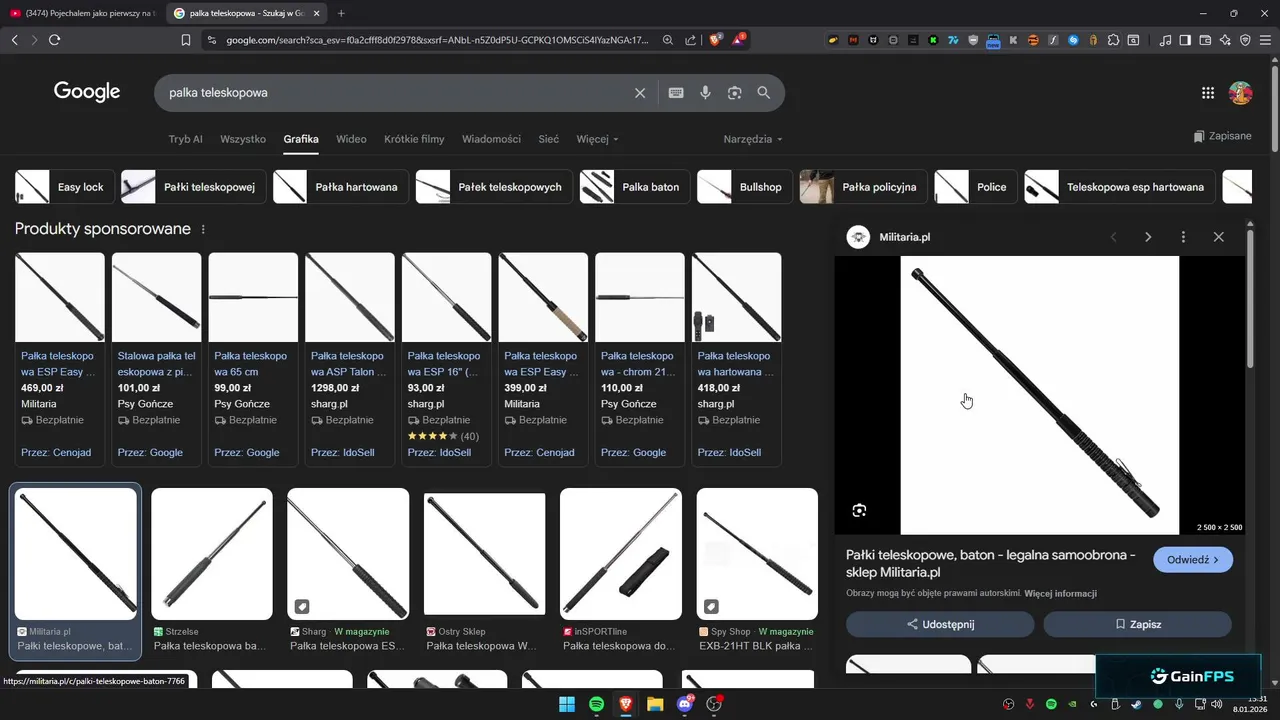Open the on-screen keyboard input tool

[676, 93]
